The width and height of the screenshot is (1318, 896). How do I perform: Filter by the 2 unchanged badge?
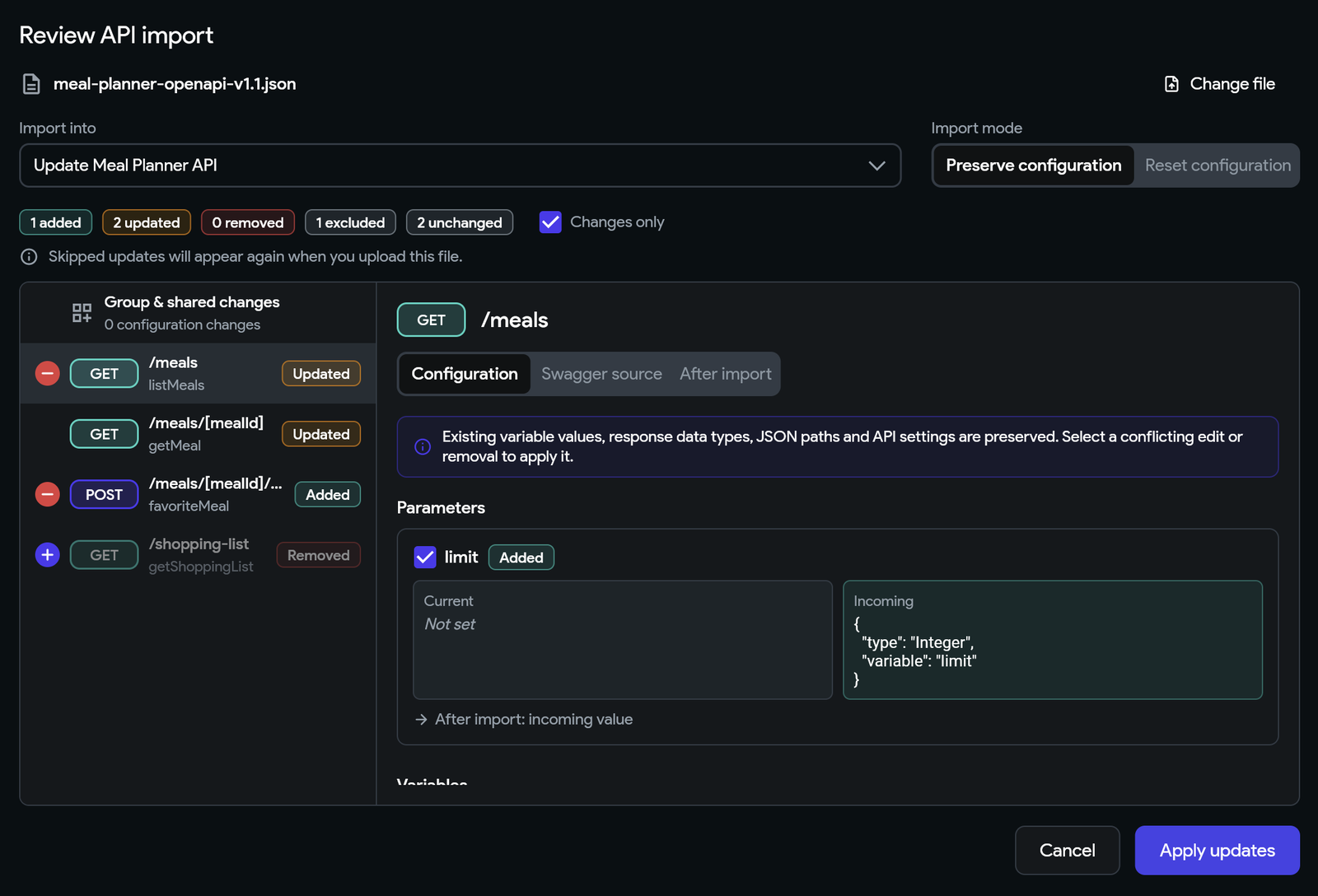tap(460, 222)
